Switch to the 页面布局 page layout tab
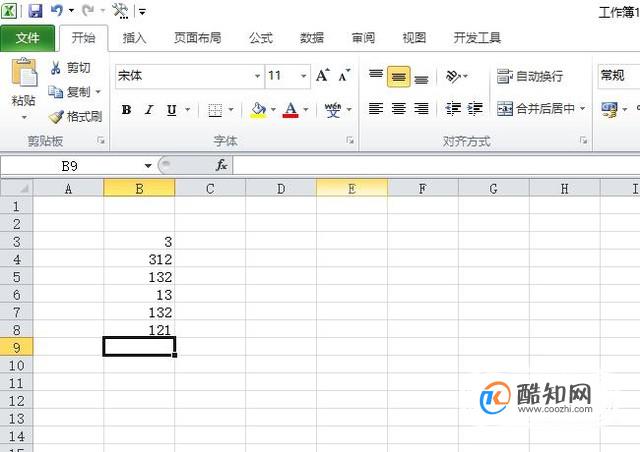 tap(198, 38)
